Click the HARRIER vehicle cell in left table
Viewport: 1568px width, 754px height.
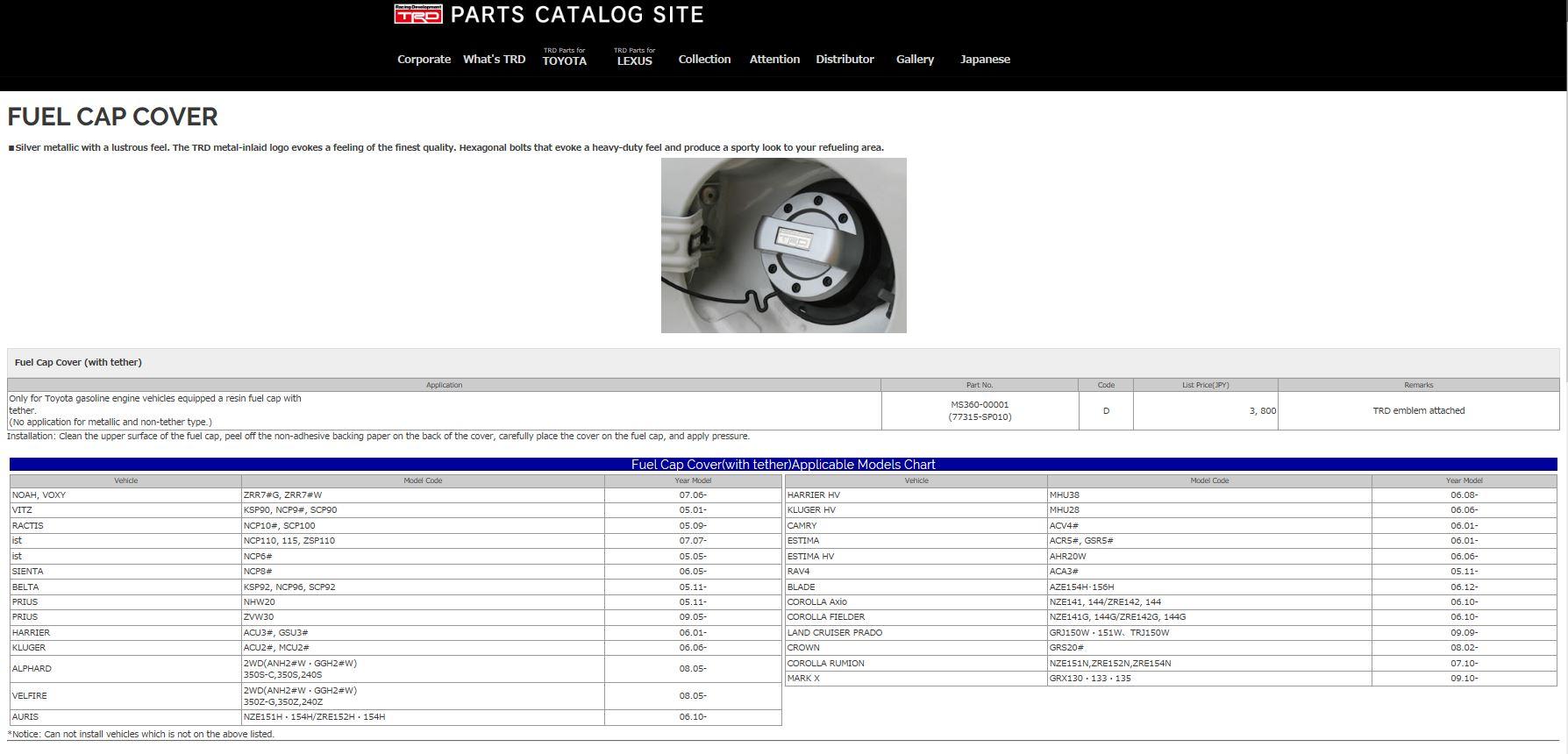click(x=125, y=633)
